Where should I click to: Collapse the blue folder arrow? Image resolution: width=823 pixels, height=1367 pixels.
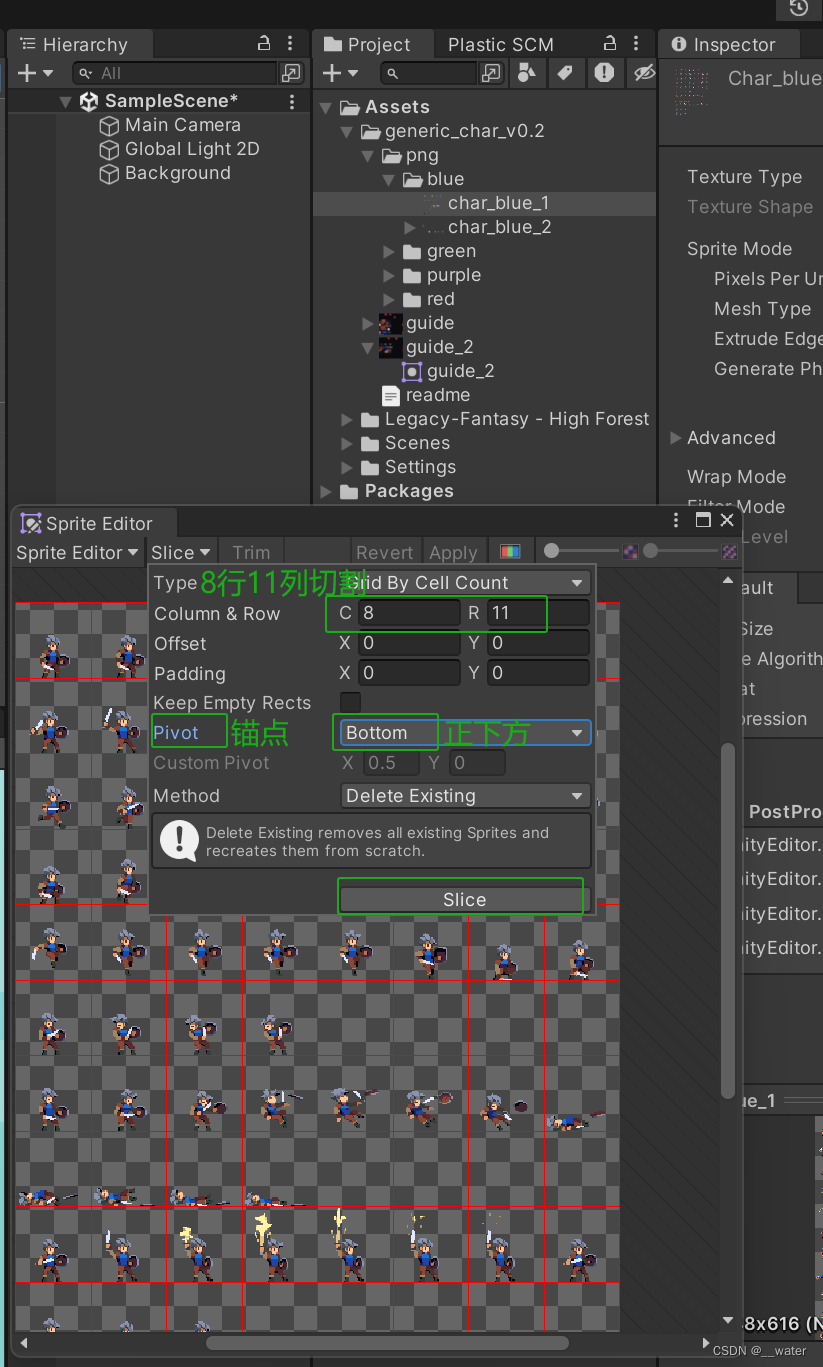tap(389, 180)
